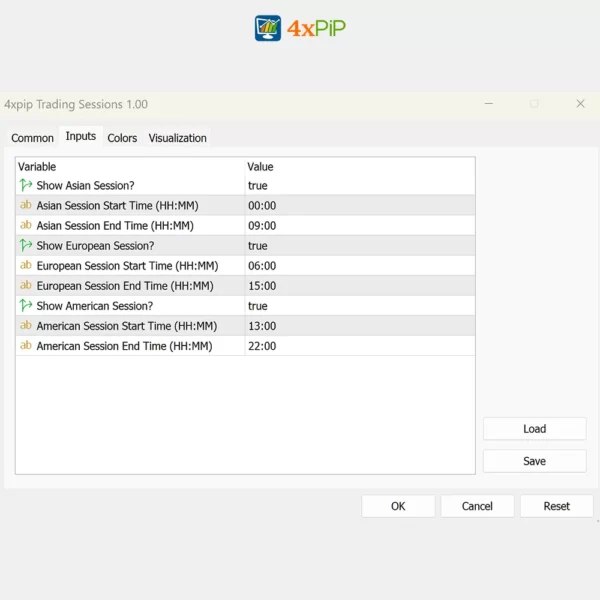
Task: Click the ab icon for American Session Start Time
Action: tap(26, 325)
